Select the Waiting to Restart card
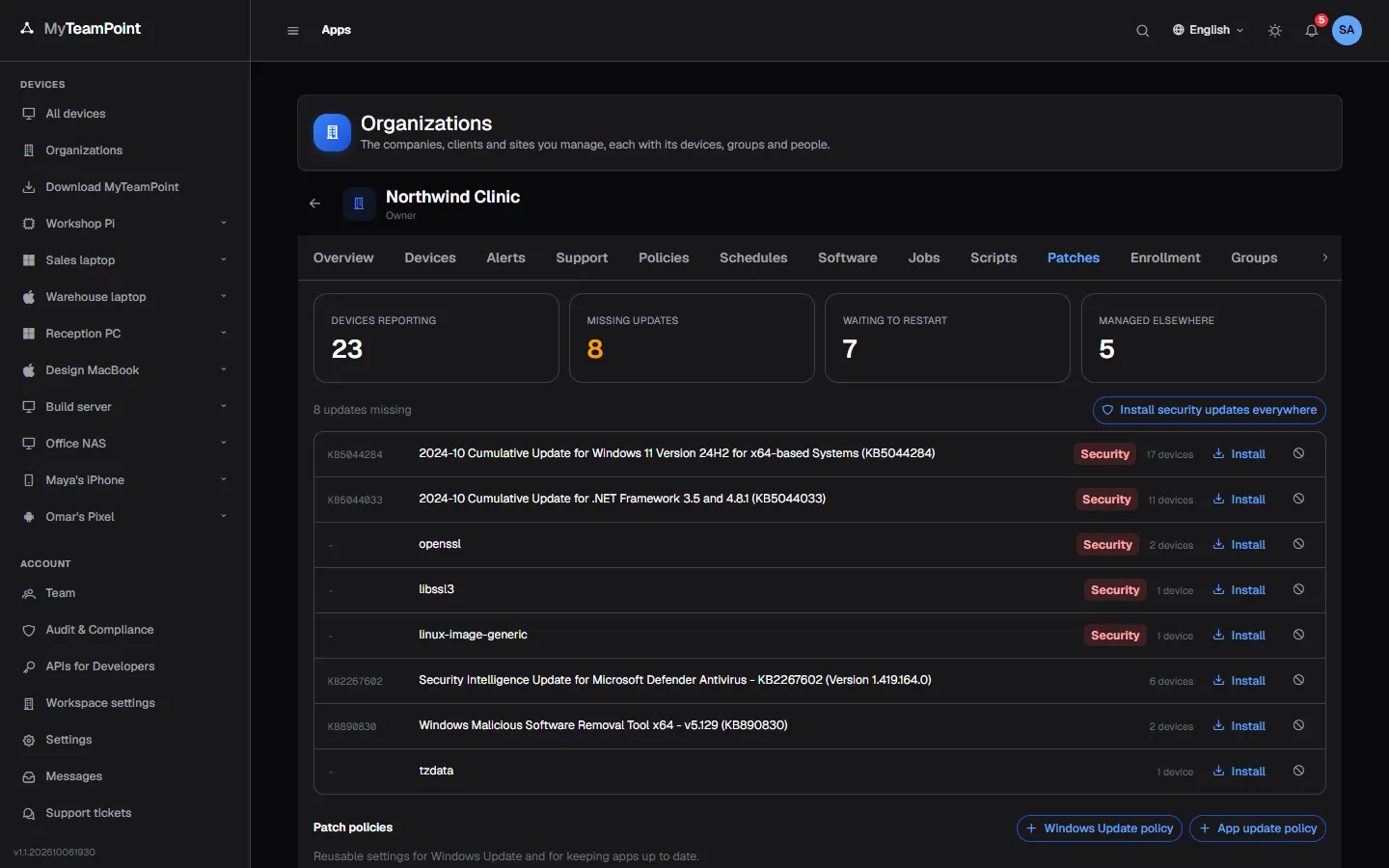 [x=947, y=338]
